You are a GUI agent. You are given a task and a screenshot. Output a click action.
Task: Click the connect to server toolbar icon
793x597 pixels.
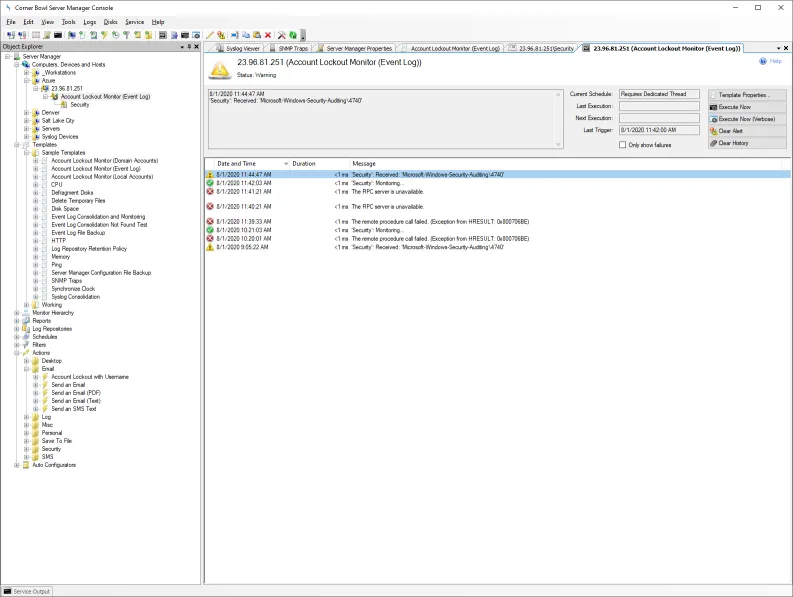(x=11, y=35)
